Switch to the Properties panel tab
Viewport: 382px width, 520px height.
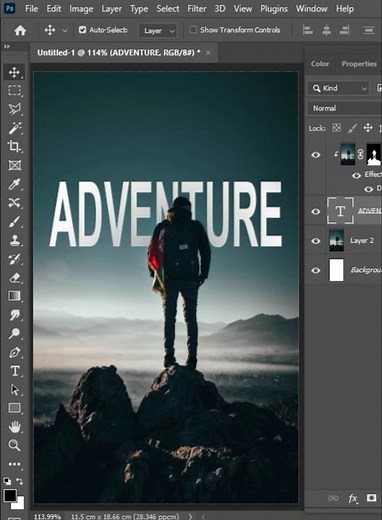coord(359,63)
